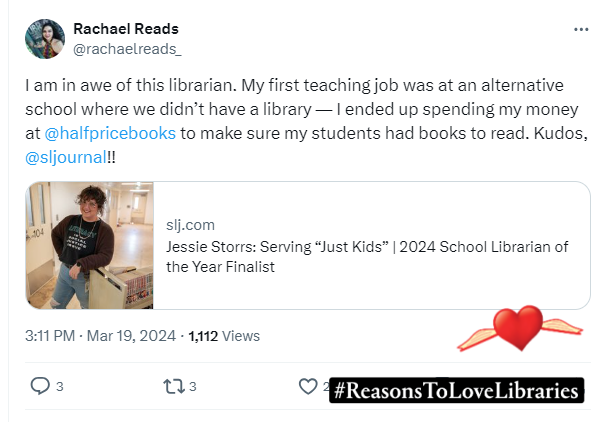The height and width of the screenshot is (422, 607).
Task: Open the Rachael Reads display name
Action: (126, 28)
